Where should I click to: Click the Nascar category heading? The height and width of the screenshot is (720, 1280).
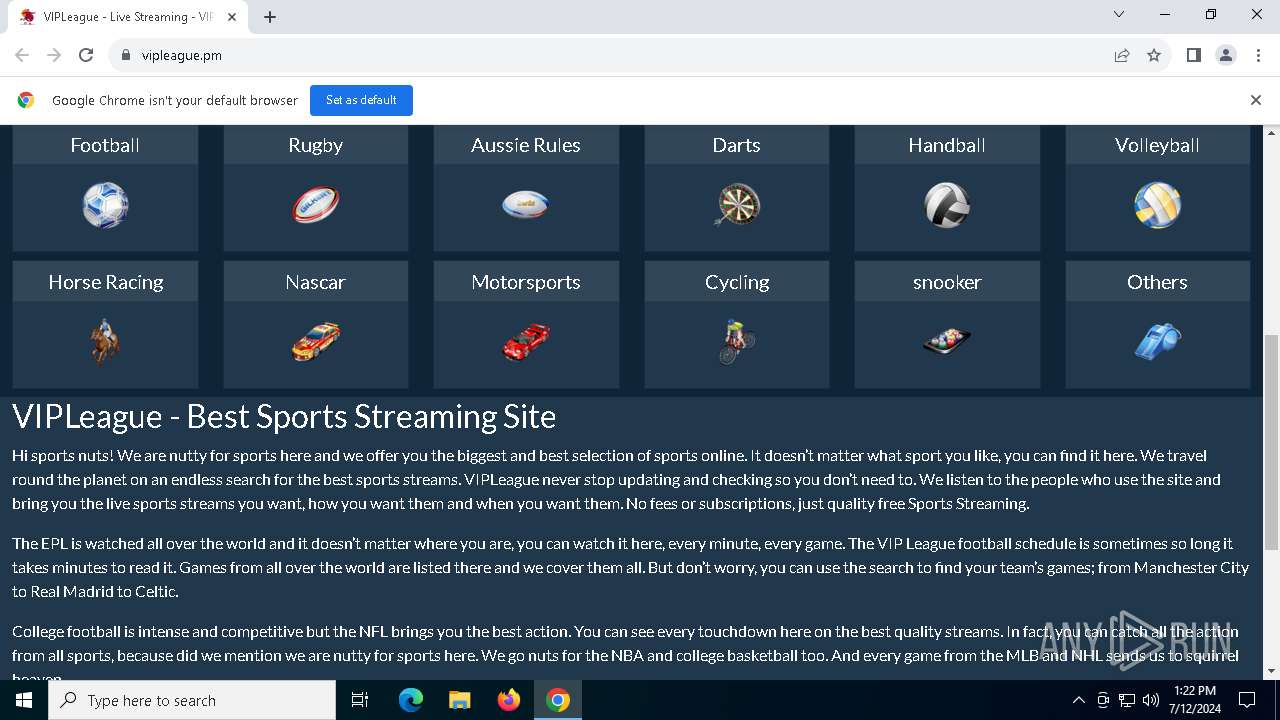tap(316, 282)
